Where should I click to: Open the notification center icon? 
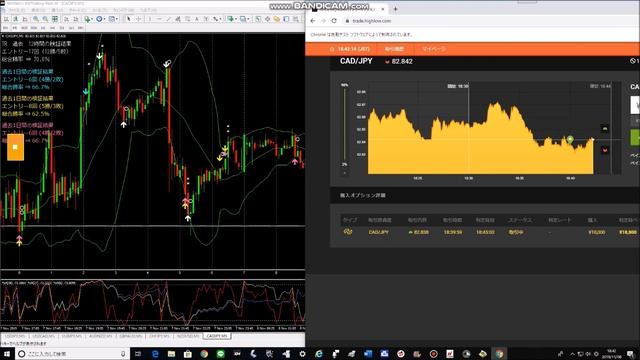(631, 353)
